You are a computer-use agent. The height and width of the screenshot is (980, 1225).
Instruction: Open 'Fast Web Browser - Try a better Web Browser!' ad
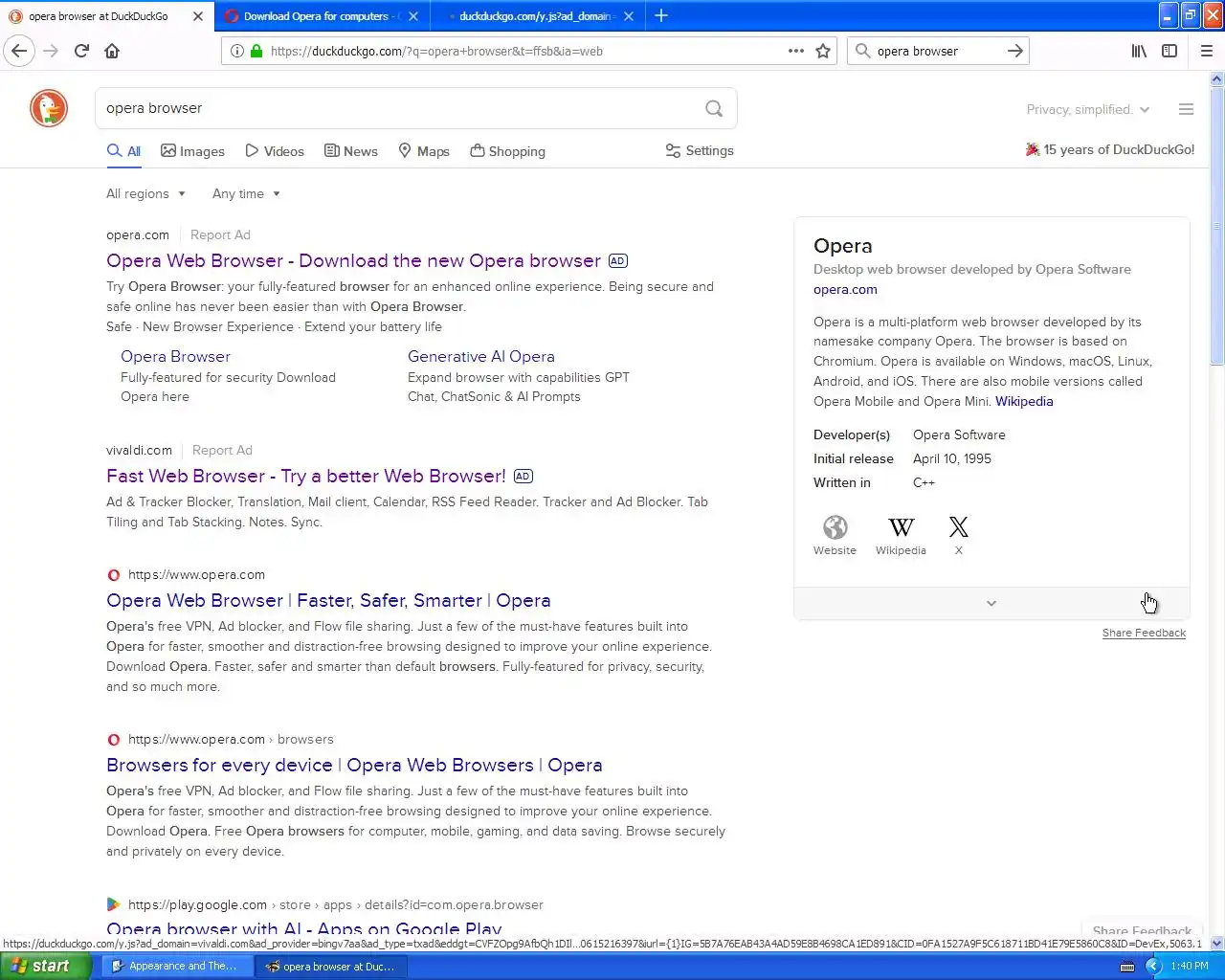click(306, 476)
